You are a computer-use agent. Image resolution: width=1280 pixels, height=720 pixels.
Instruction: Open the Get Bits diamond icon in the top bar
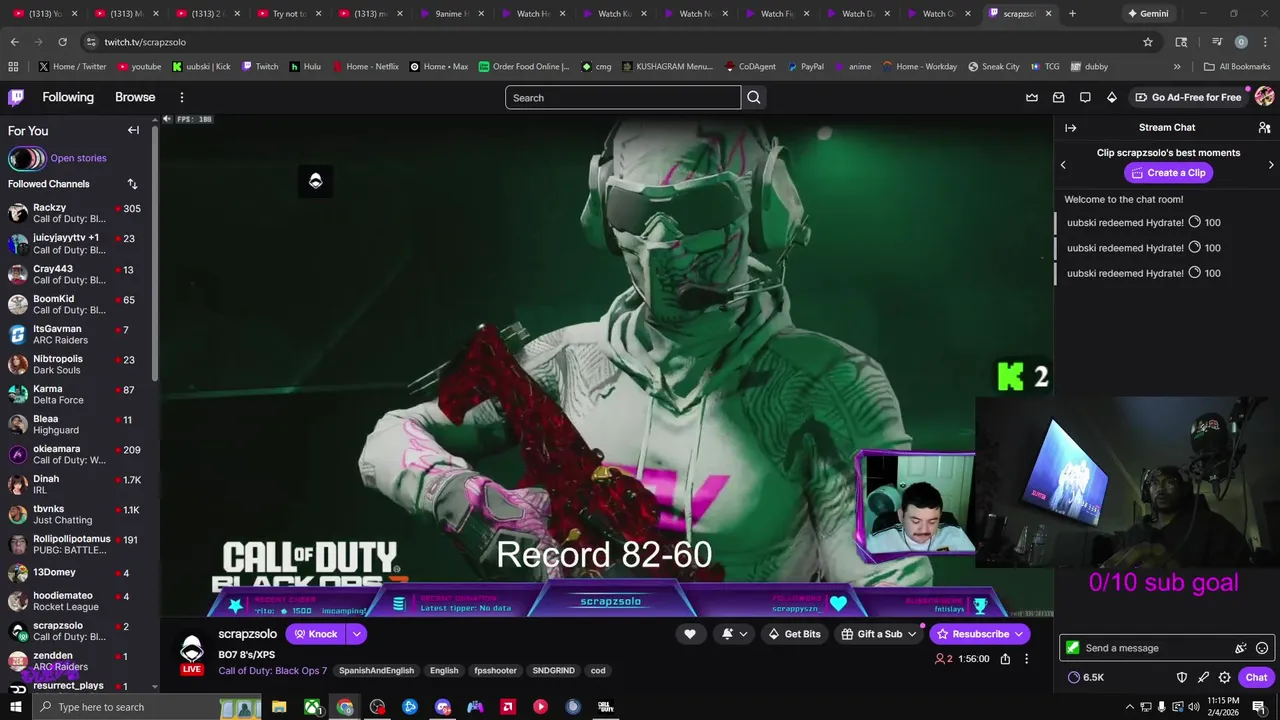click(1112, 97)
